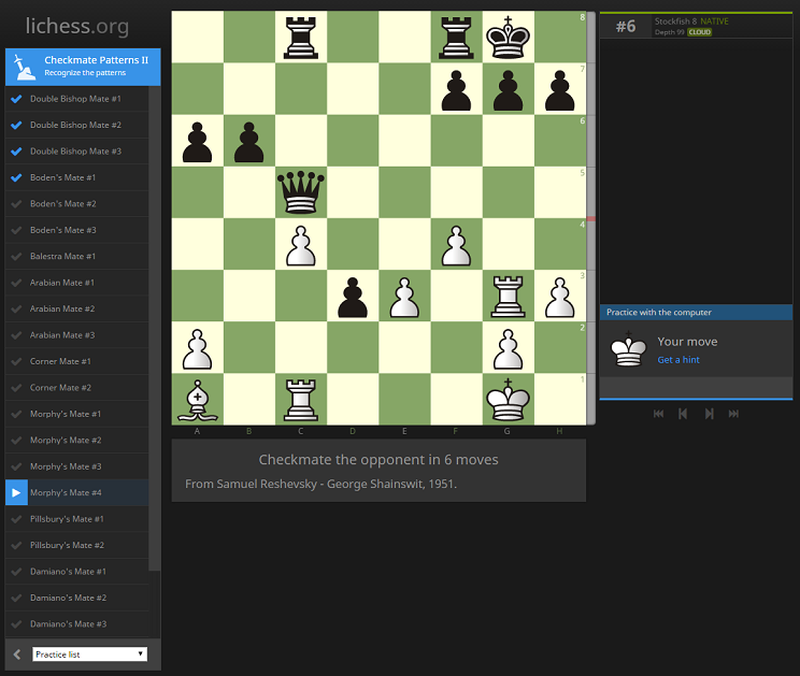Open the lichess.org home logo link
Viewport: 800px width, 676px height.
[x=77, y=24]
